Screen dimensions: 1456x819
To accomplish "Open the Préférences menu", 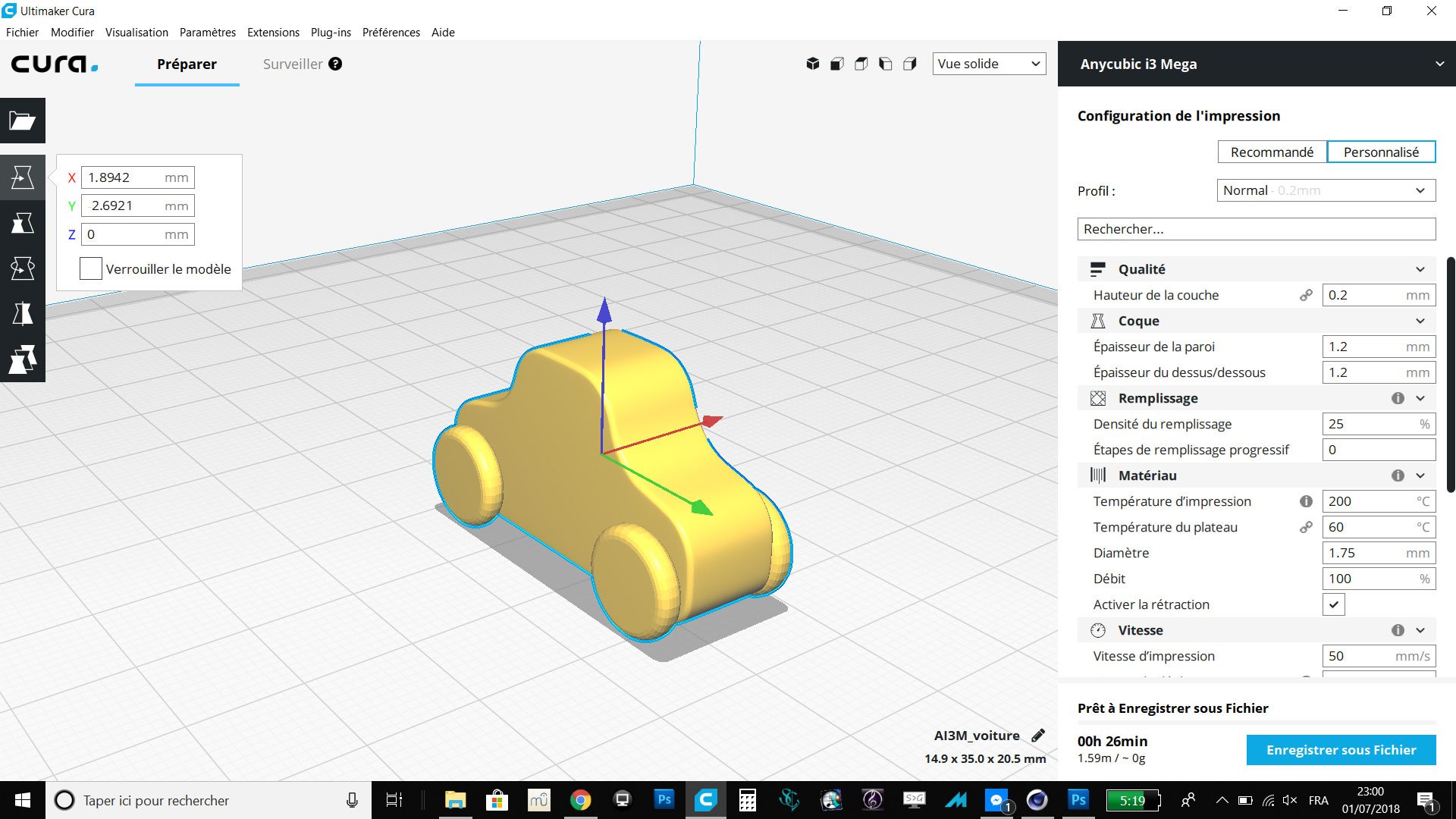I will tap(391, 32).
